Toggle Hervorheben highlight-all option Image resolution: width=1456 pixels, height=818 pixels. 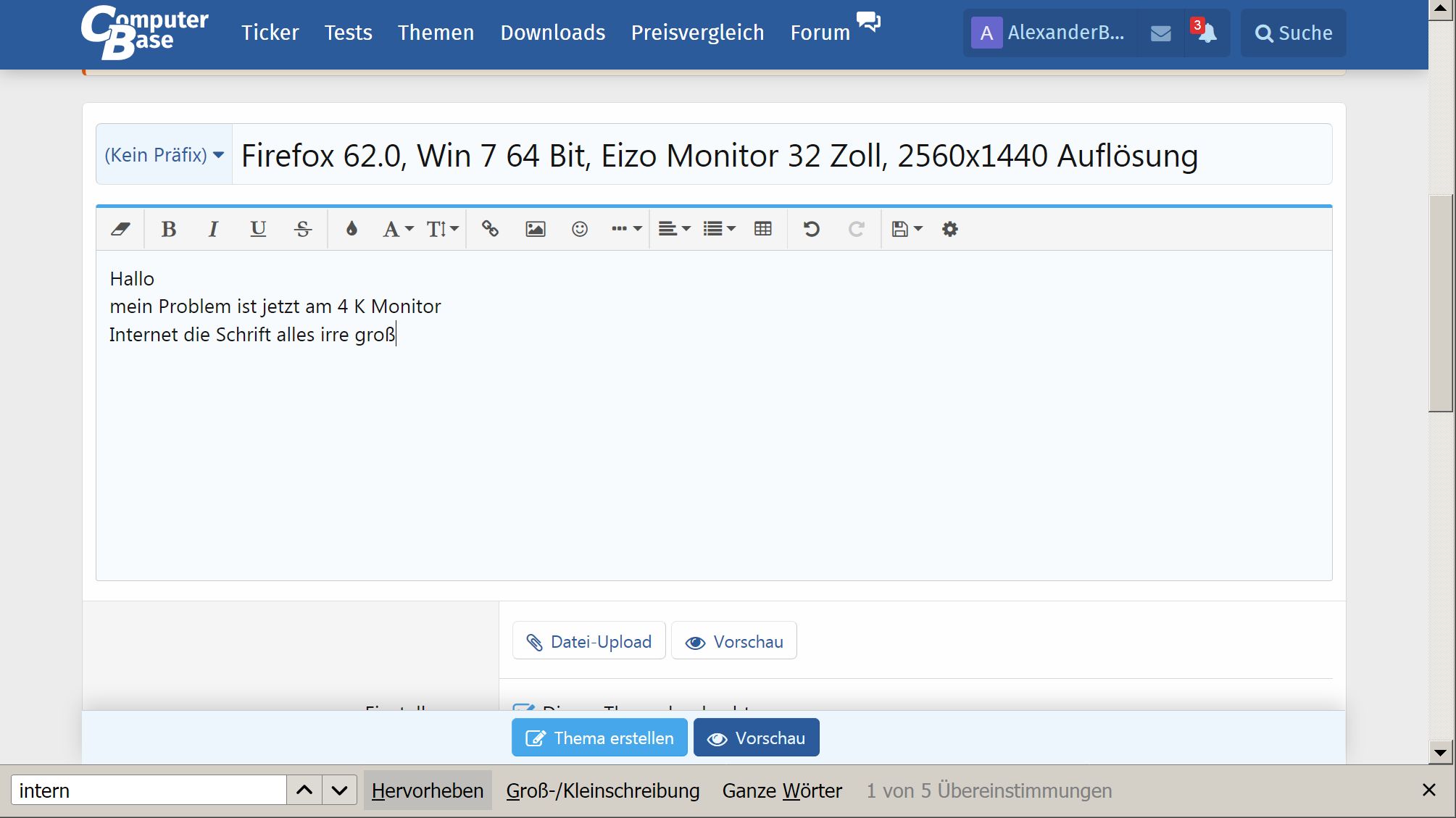(427, 790)
